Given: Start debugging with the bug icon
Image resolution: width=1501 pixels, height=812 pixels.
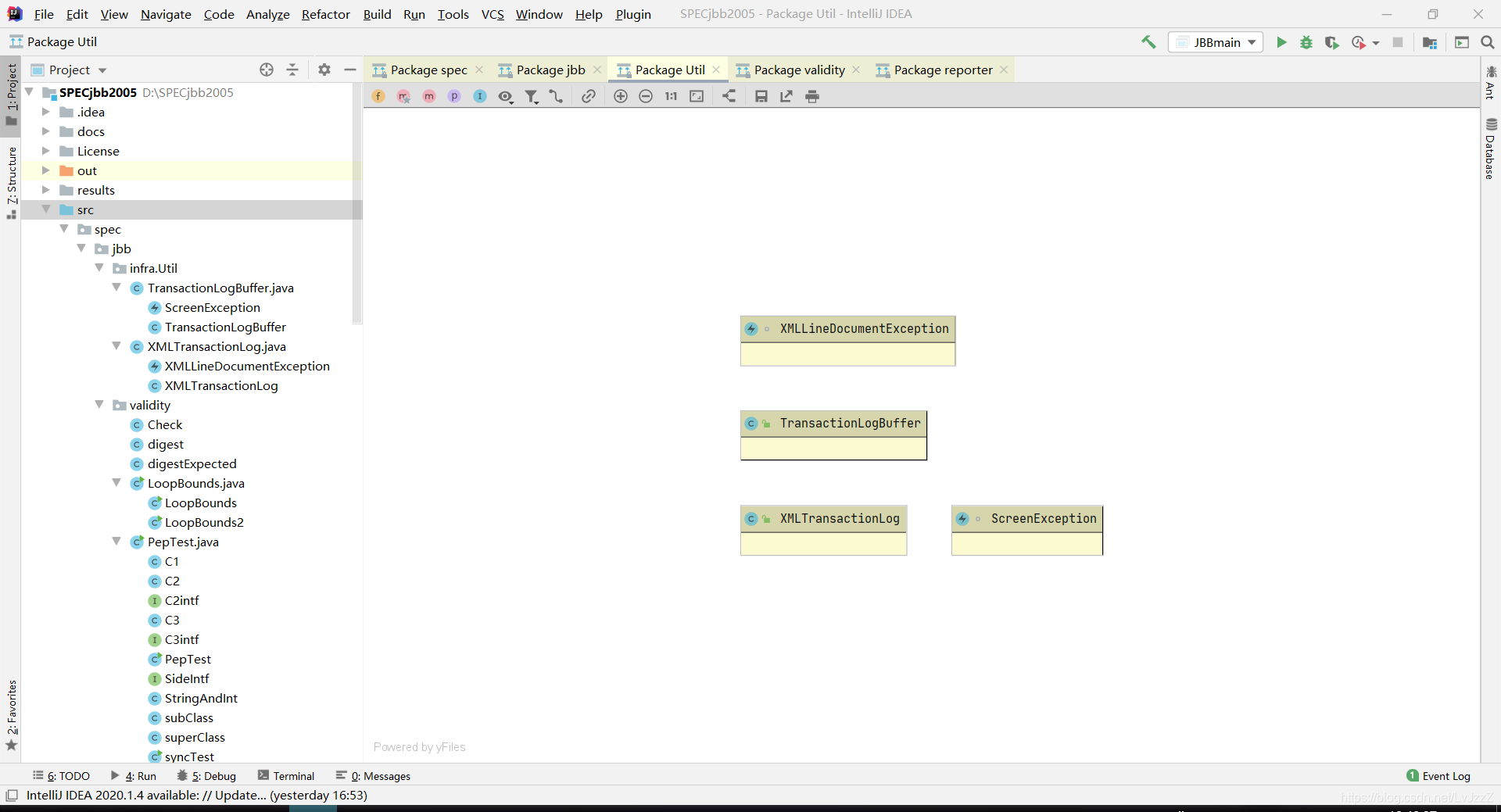Looking at the screenshot, I should coord(1306,42).
